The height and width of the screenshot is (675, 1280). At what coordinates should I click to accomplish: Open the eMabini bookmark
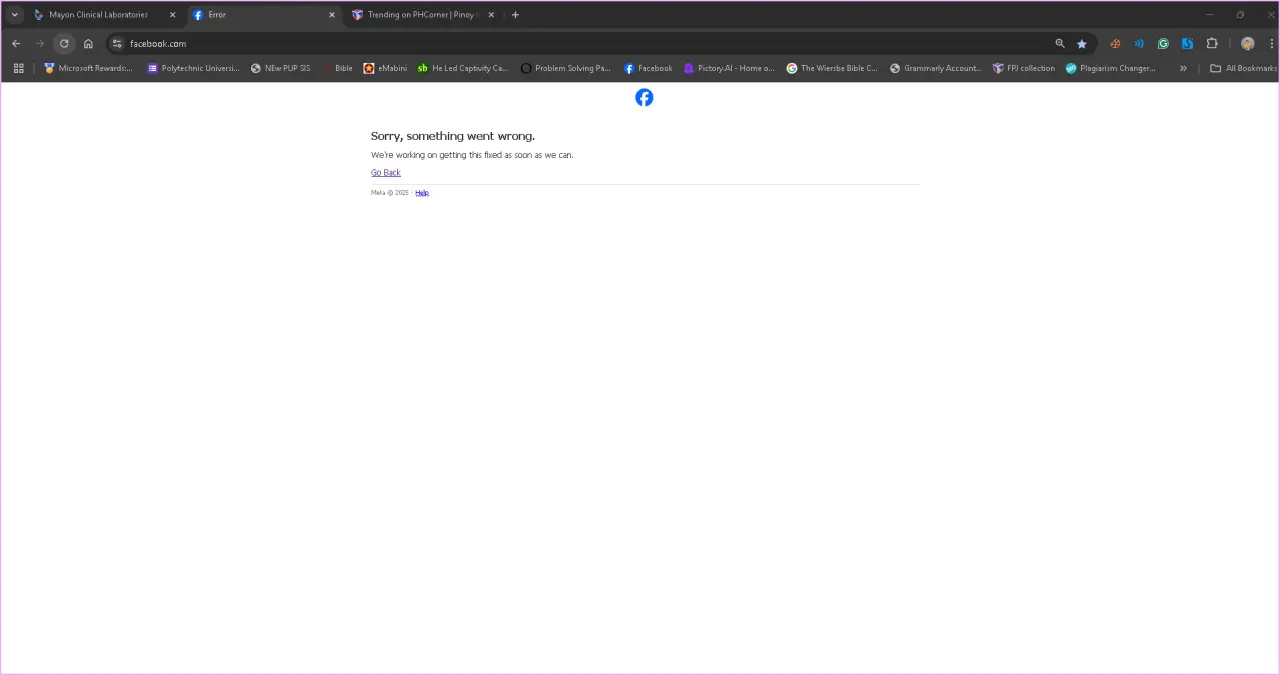(x=385, y=68)
